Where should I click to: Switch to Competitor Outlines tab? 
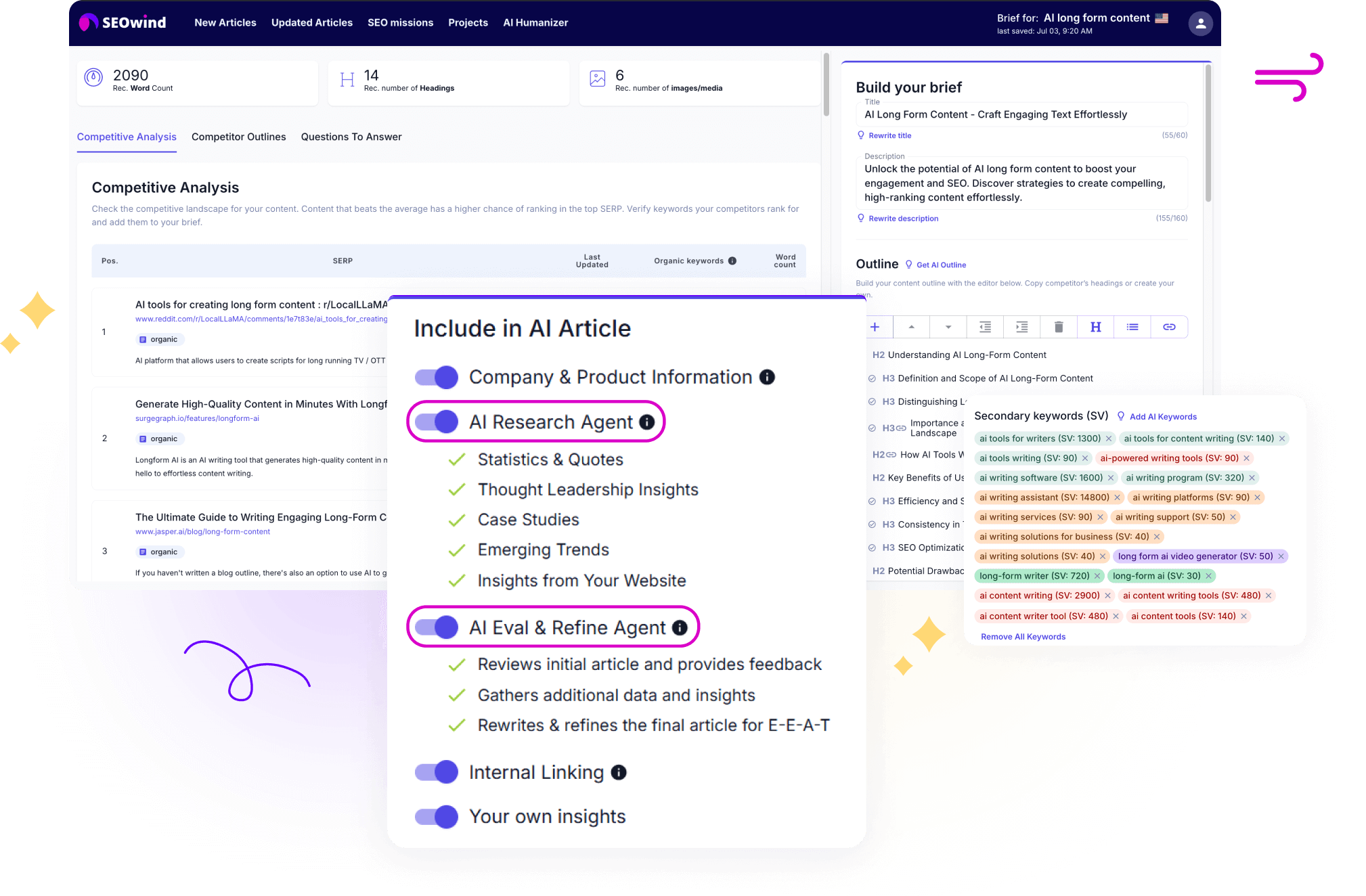tap(238, 137)
